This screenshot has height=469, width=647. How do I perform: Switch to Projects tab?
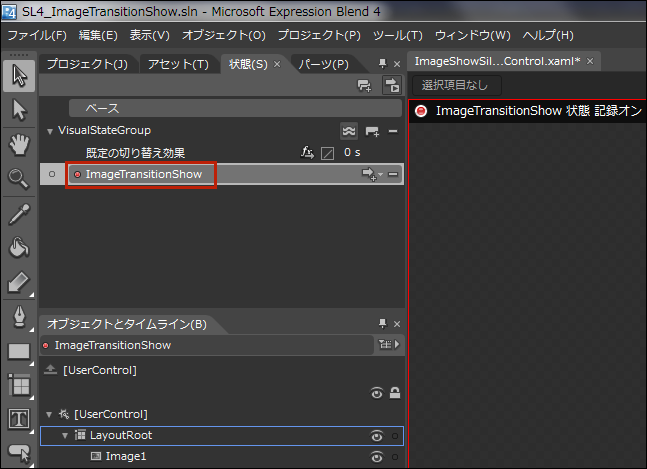pyautogui.click(x=87, y=64)
